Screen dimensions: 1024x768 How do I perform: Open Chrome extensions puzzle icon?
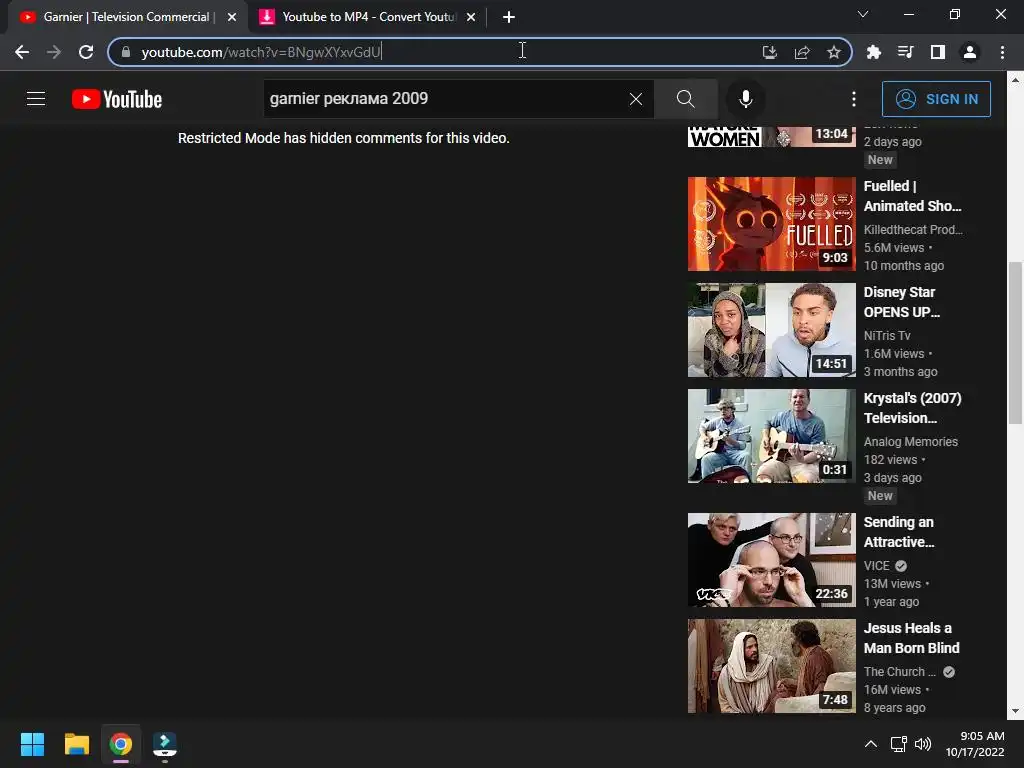873,52
